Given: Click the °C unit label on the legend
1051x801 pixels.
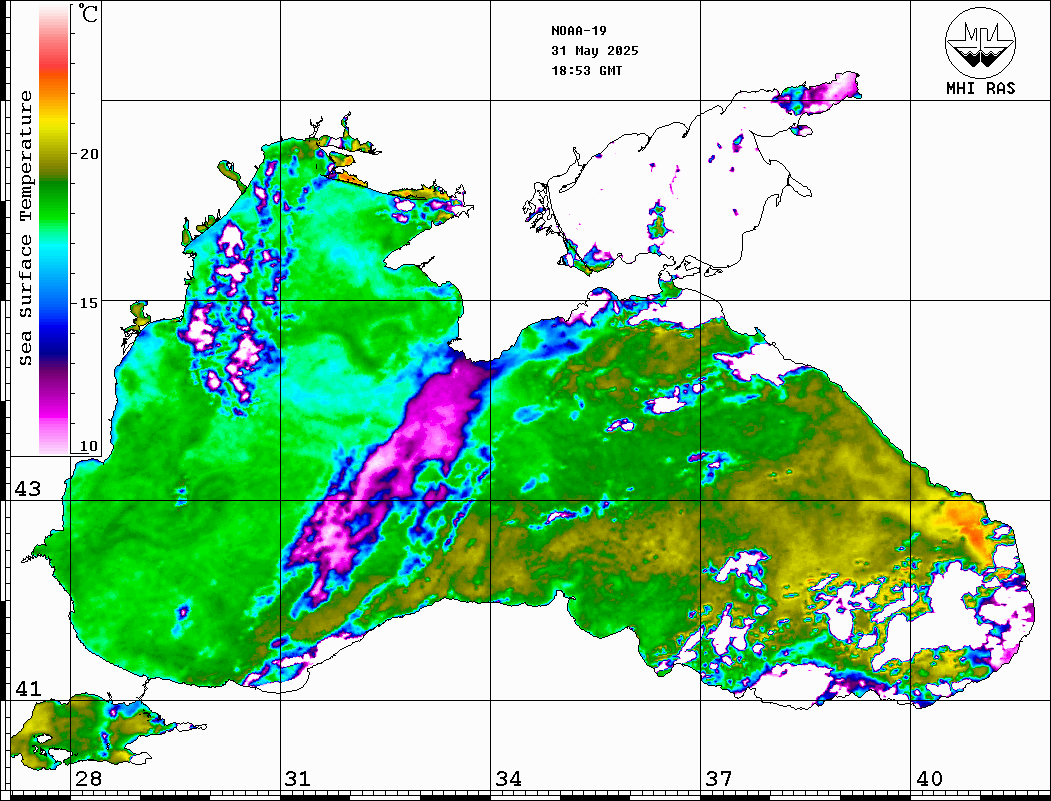Looking at the screenshot, I should (x=88, y=13).
